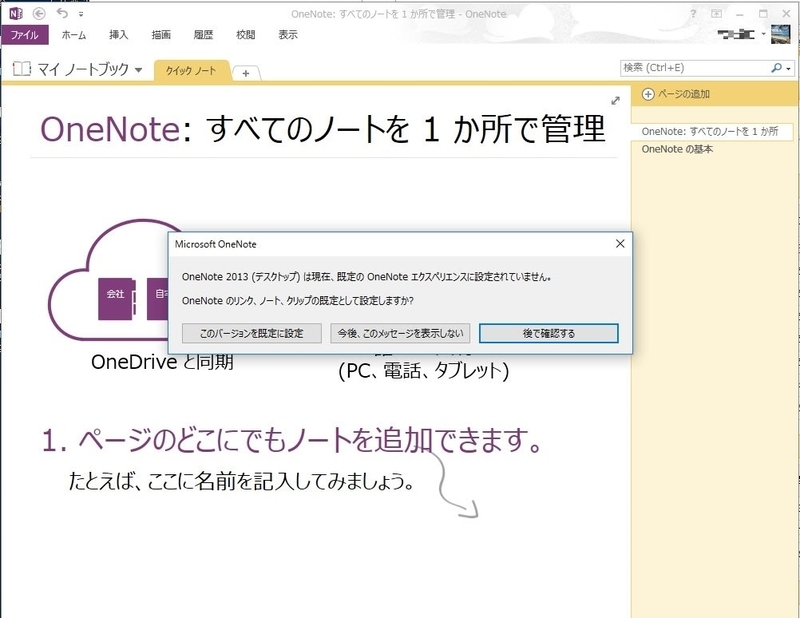800x618 pixels.
Task: Click the 検索 (Ctrl+E) search field
Action: [x=690, y=66]
